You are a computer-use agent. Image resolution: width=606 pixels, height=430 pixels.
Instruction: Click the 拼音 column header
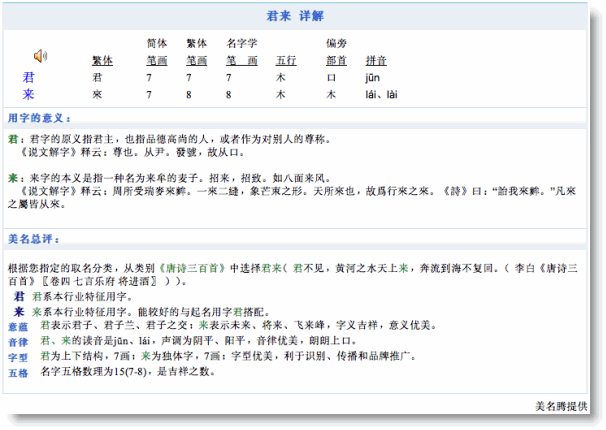pyautogui.click(x=376, y=60)
